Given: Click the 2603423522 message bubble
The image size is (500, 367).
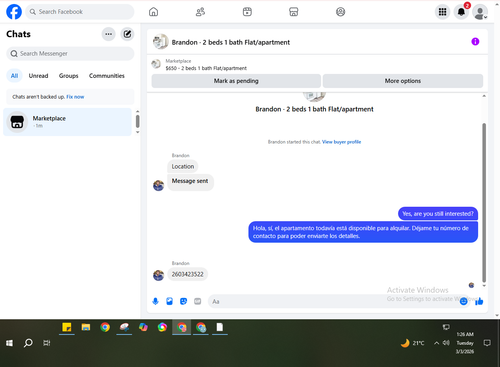Looking at the screenshot, I should 187,274.
